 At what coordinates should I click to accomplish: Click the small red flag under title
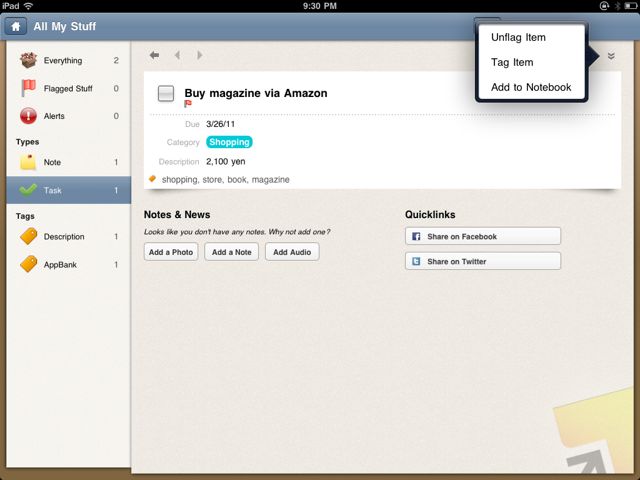click(188, 104)
